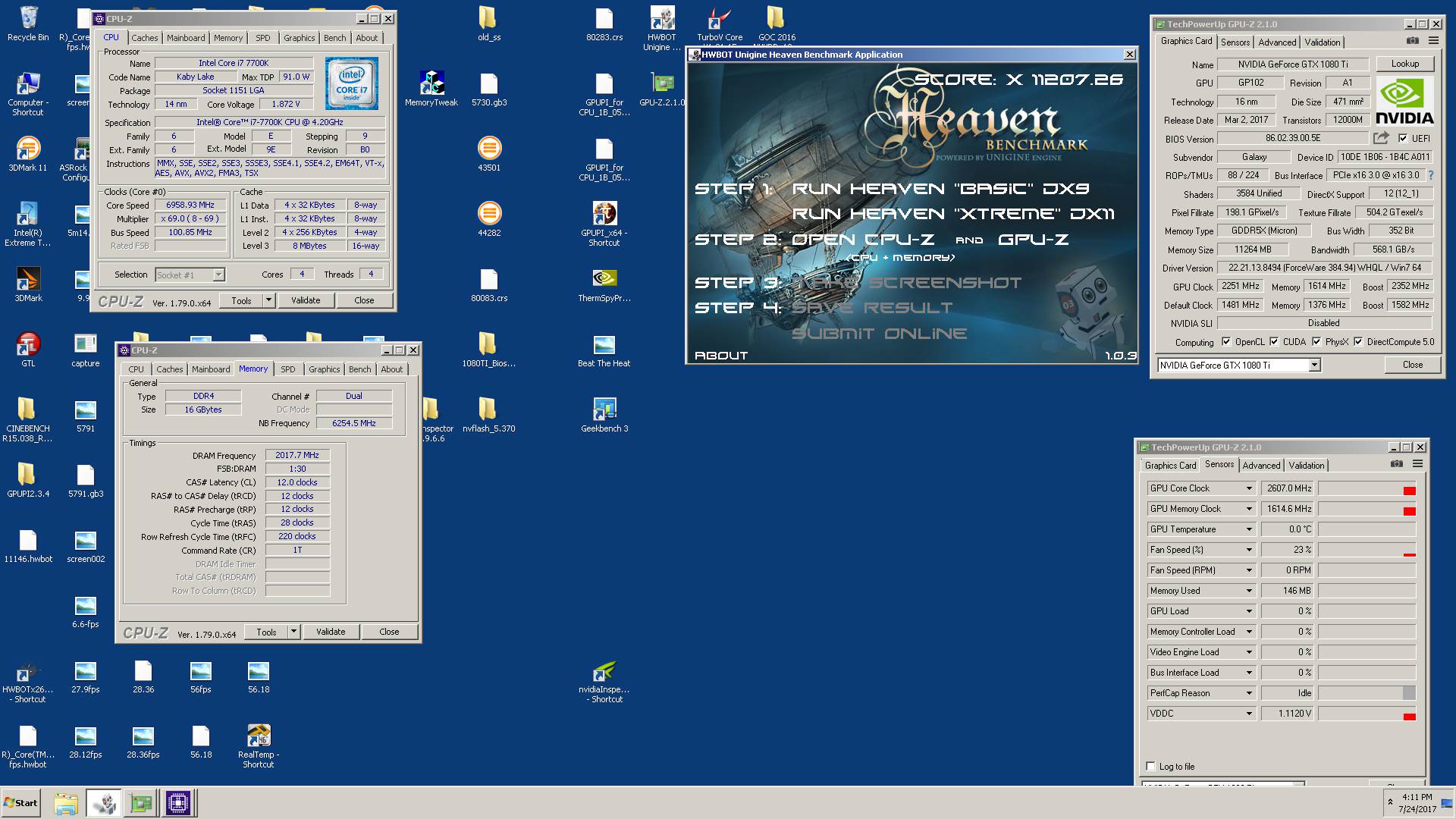The image size is (1456, 819).
Task: Click the About link in Heaven Benchmark
Action: pyautogui.click(x=721, y=355)
